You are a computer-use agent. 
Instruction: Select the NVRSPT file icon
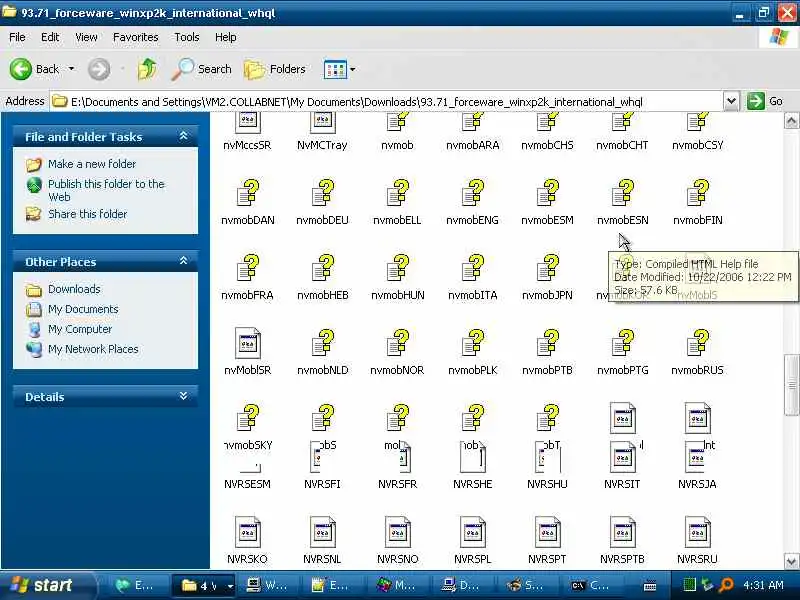[x=547, y=532]
